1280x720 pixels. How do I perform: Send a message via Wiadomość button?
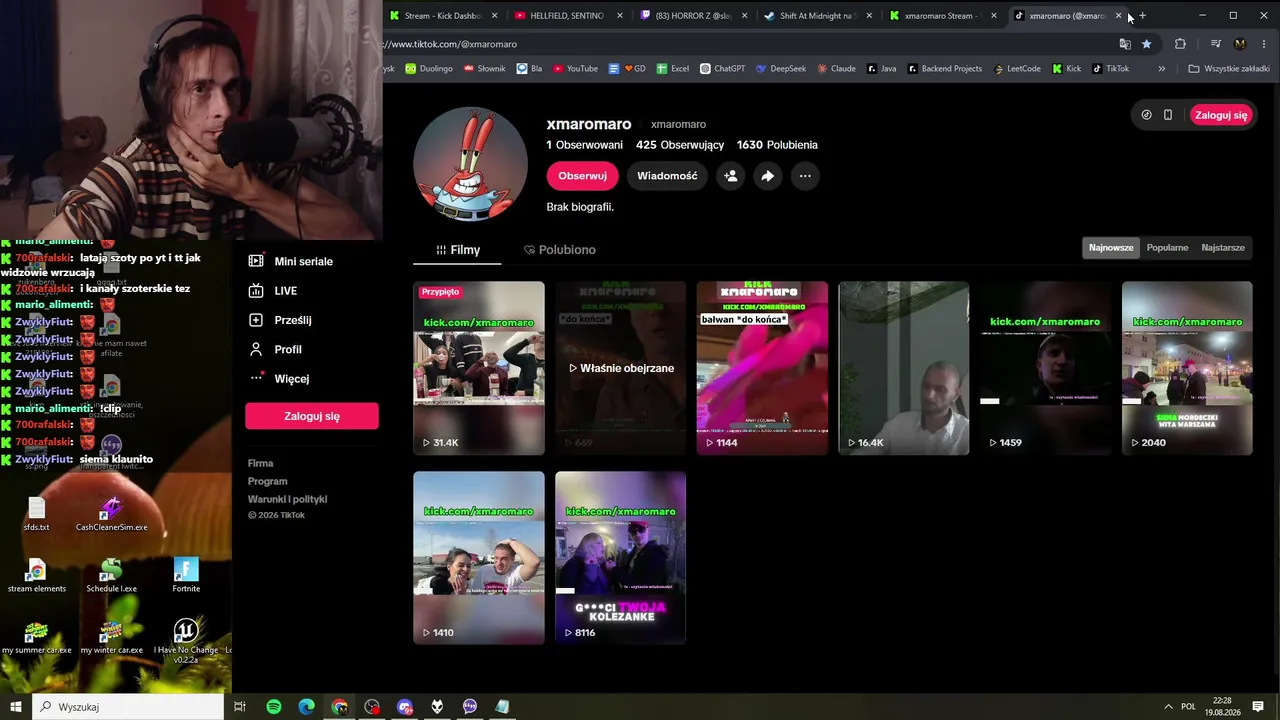(667, 176)
